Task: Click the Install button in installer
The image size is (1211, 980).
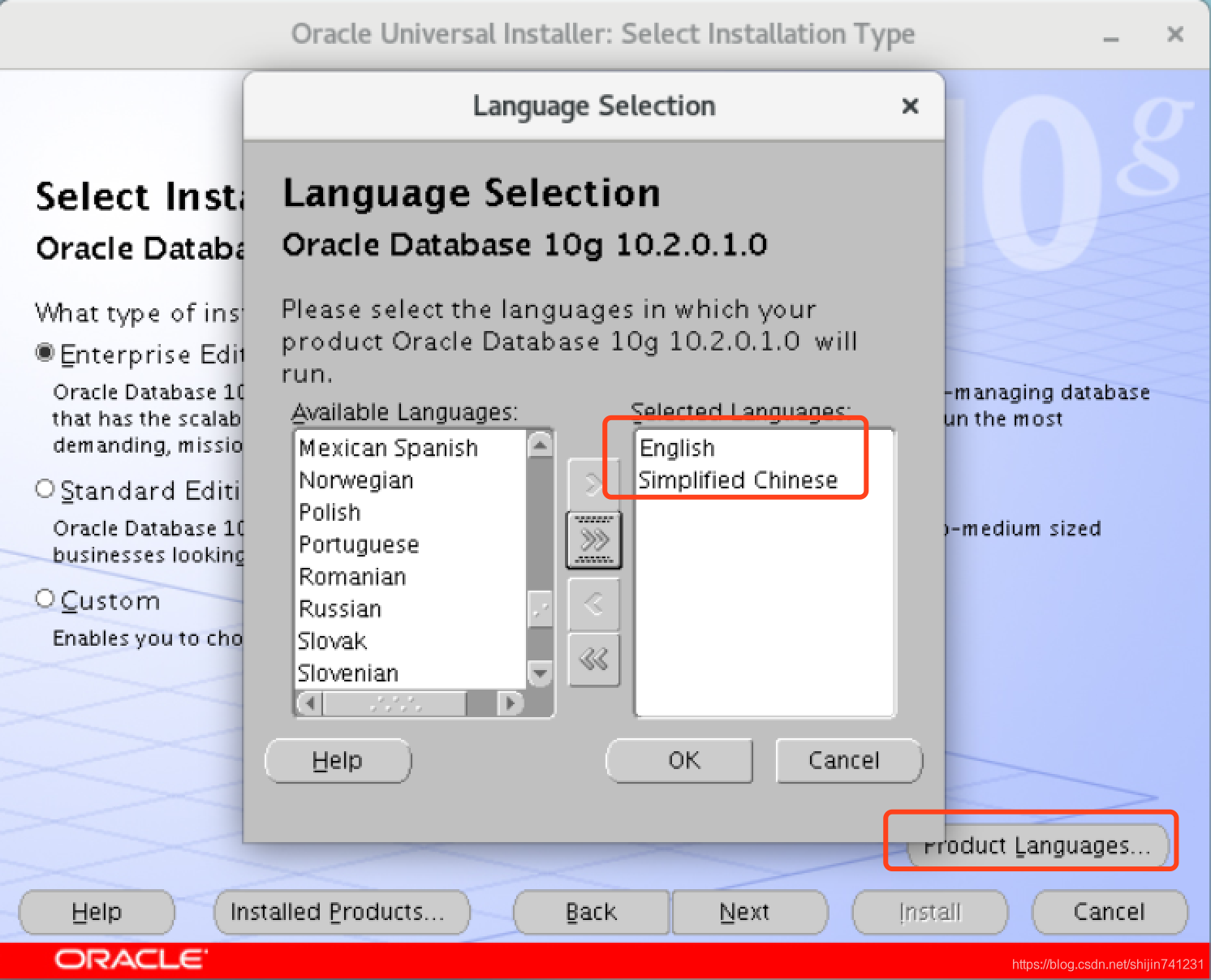Action: [930, 912]
